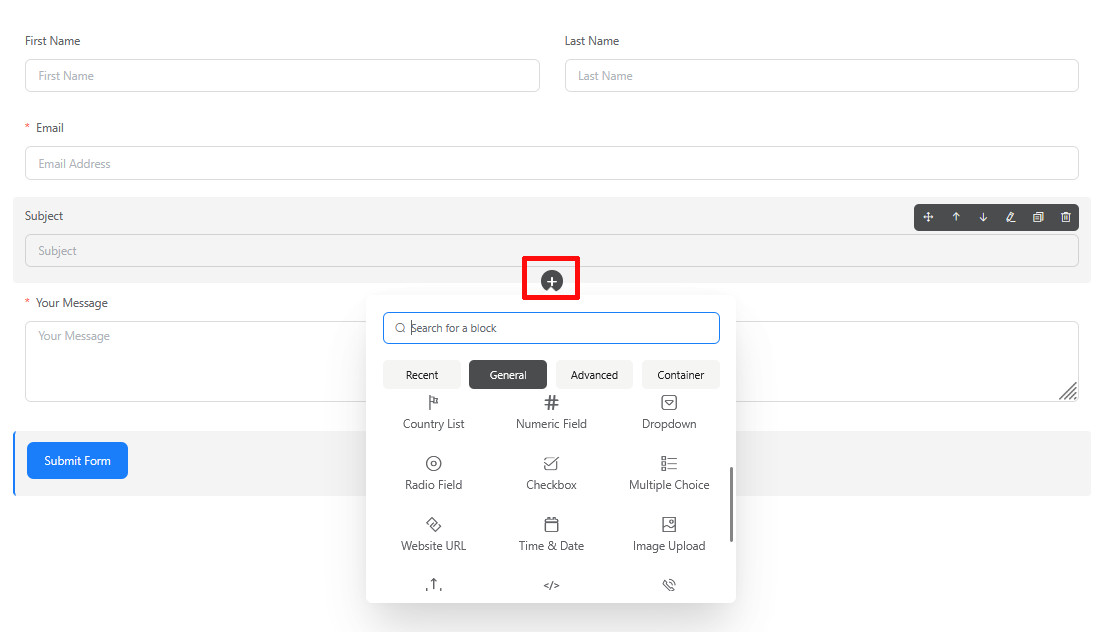Add a Country List block
Viewport: 1116px width, 632px height.
(x=433, y=413)
